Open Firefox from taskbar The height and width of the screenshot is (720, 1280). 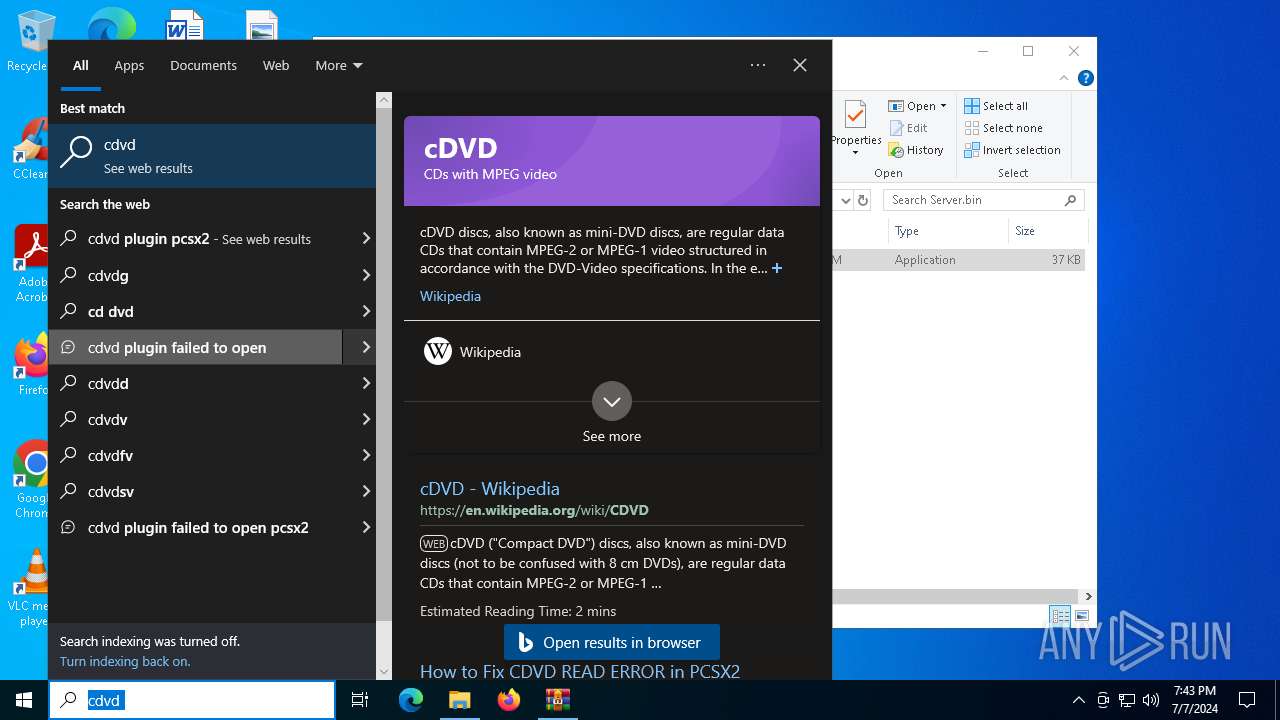click(508, 700)
